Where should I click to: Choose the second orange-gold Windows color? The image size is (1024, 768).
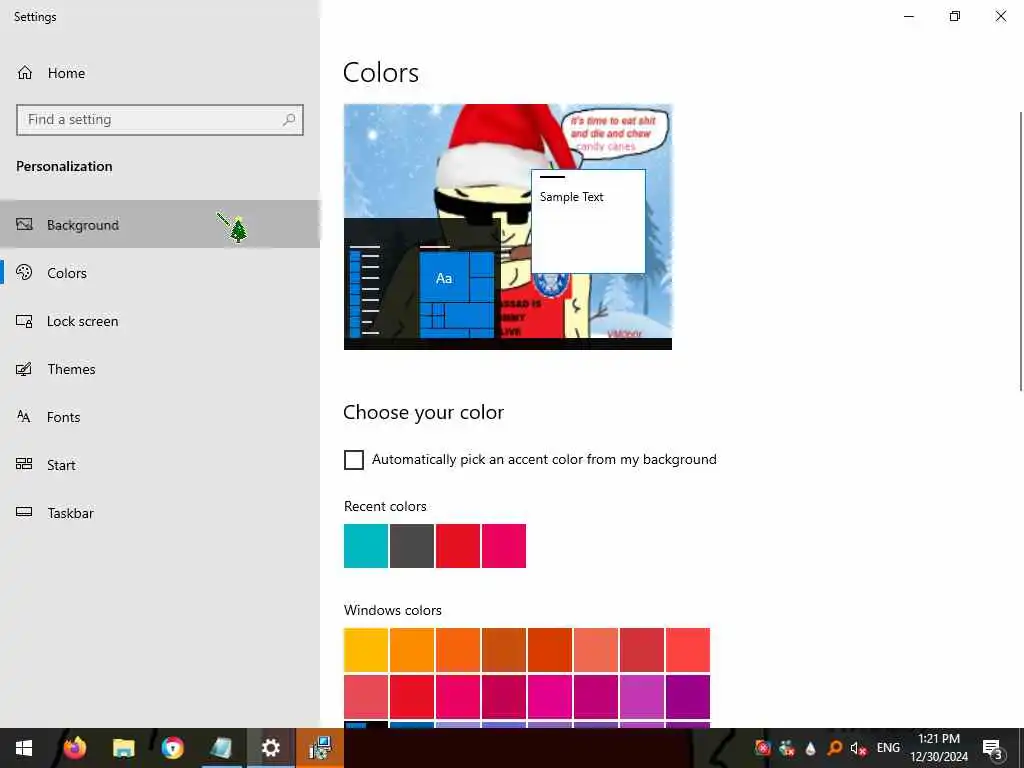click(x=412, y=650)
